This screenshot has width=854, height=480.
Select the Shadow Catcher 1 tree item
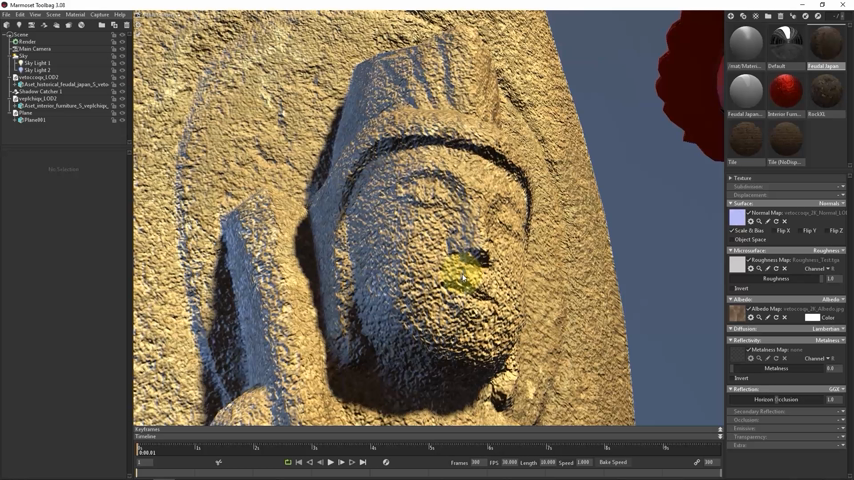[x=40, y=92]
